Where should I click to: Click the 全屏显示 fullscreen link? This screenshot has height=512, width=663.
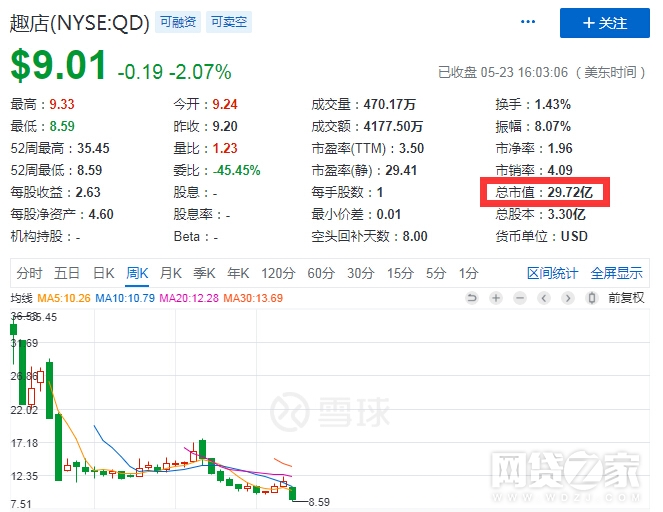click(x=616, y=273)
